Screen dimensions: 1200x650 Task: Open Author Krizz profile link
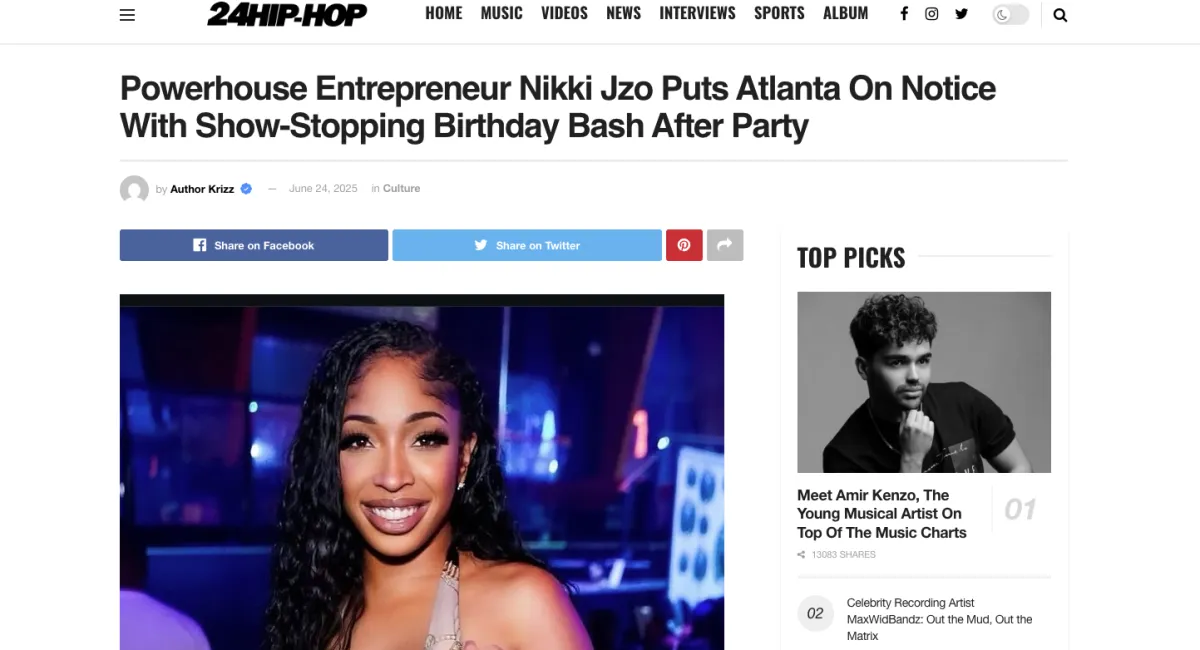coord(202,189)
